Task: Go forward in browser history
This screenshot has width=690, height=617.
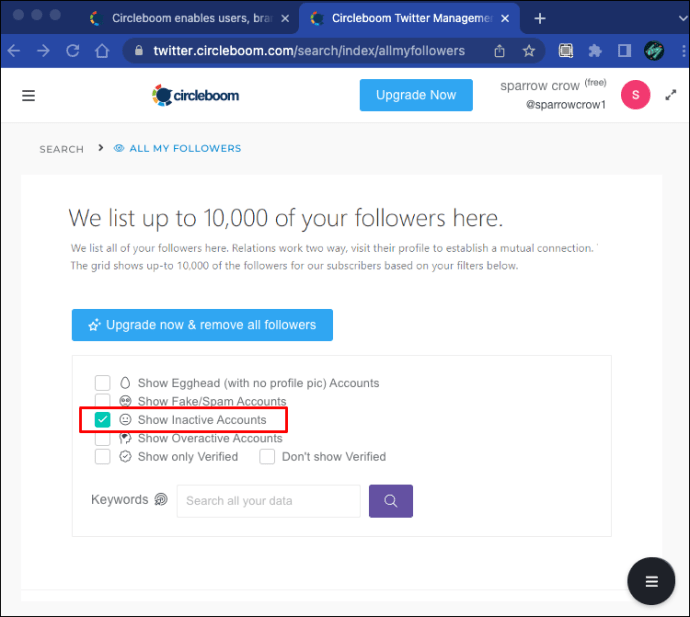Action: coord(44,51)
